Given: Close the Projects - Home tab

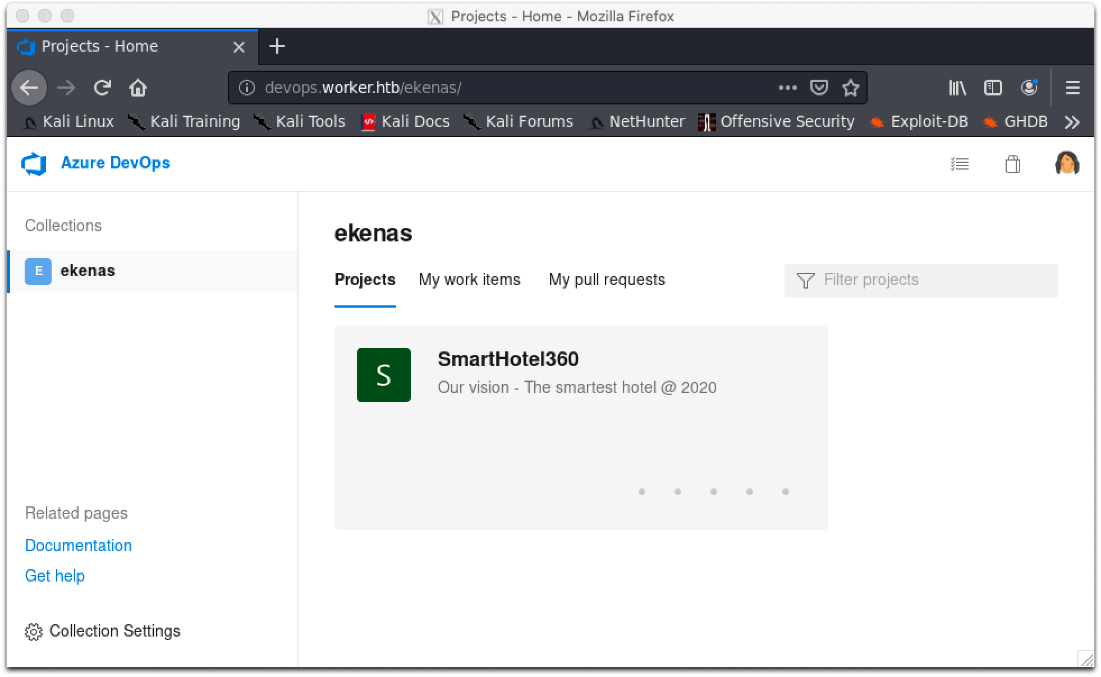Looking at the screenshot, I should coord(239,47).
